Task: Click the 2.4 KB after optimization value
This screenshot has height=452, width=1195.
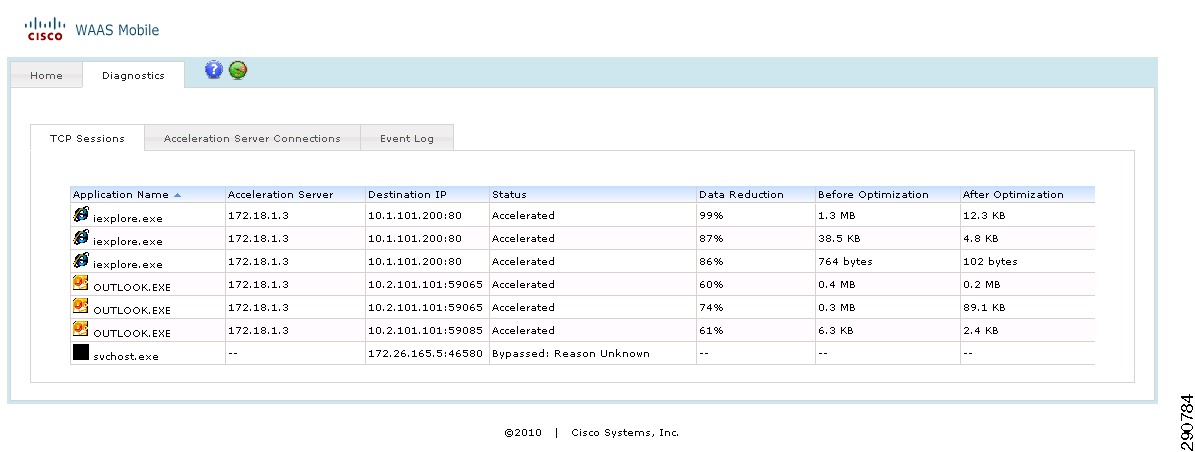Action: point(980,330)
